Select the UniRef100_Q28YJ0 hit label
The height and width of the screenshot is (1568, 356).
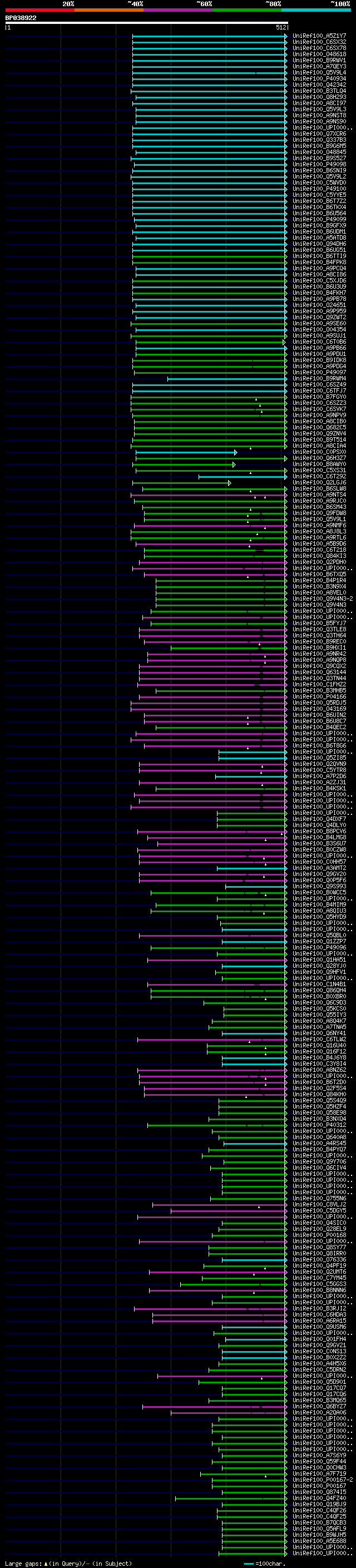pos(319,966)
